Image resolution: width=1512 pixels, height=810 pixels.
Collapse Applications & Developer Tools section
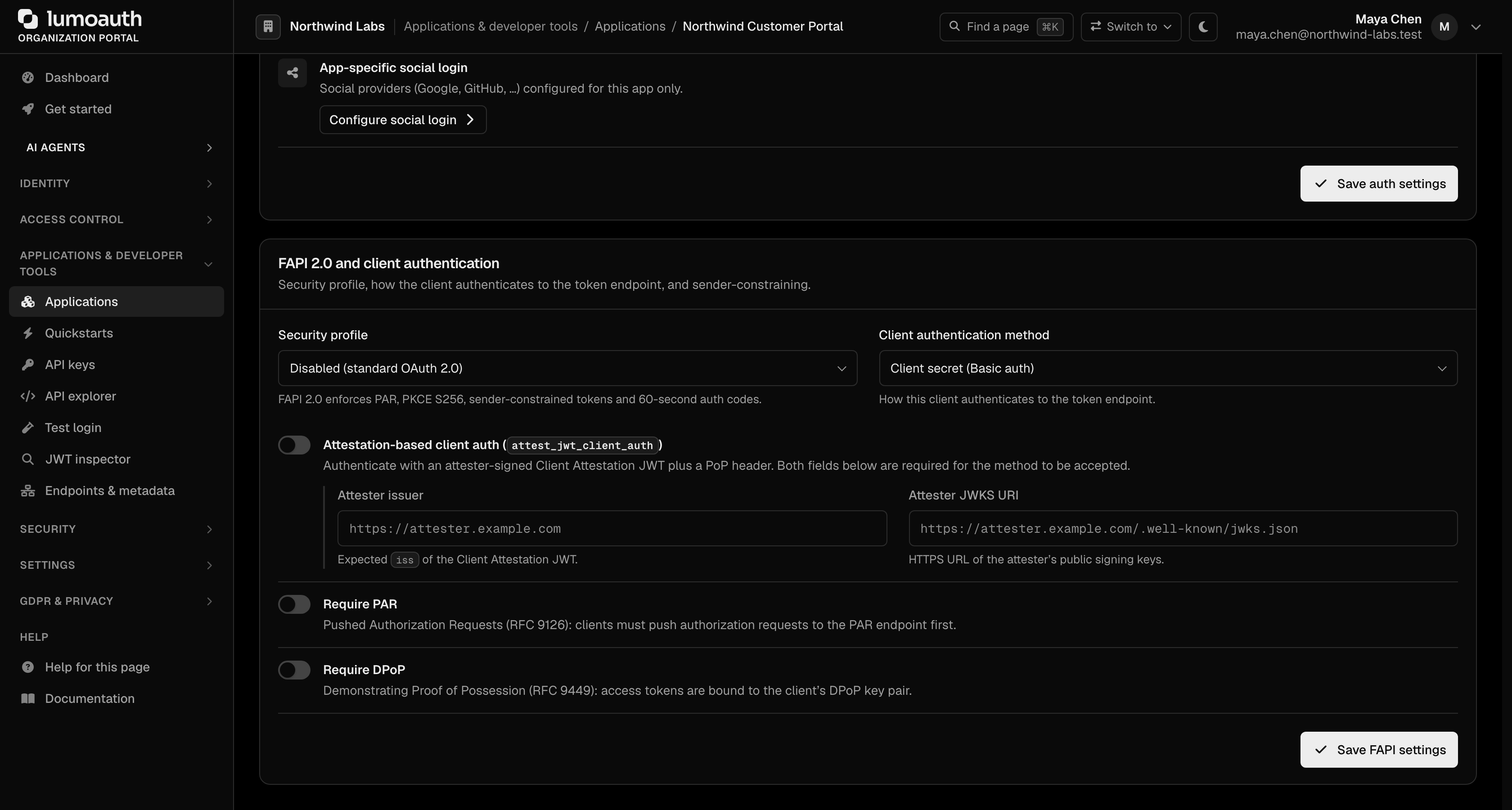pos(116,264)
